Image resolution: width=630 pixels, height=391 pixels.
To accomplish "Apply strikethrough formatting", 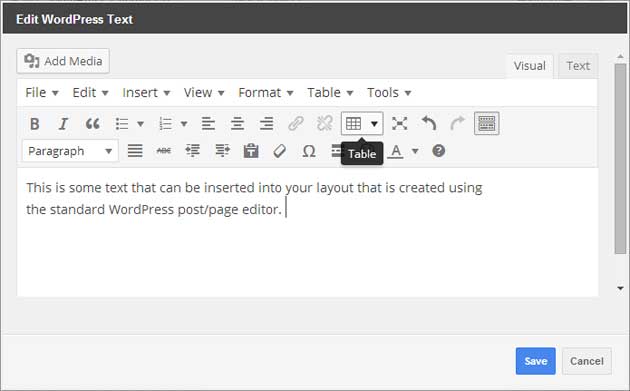I will point(164,151).
